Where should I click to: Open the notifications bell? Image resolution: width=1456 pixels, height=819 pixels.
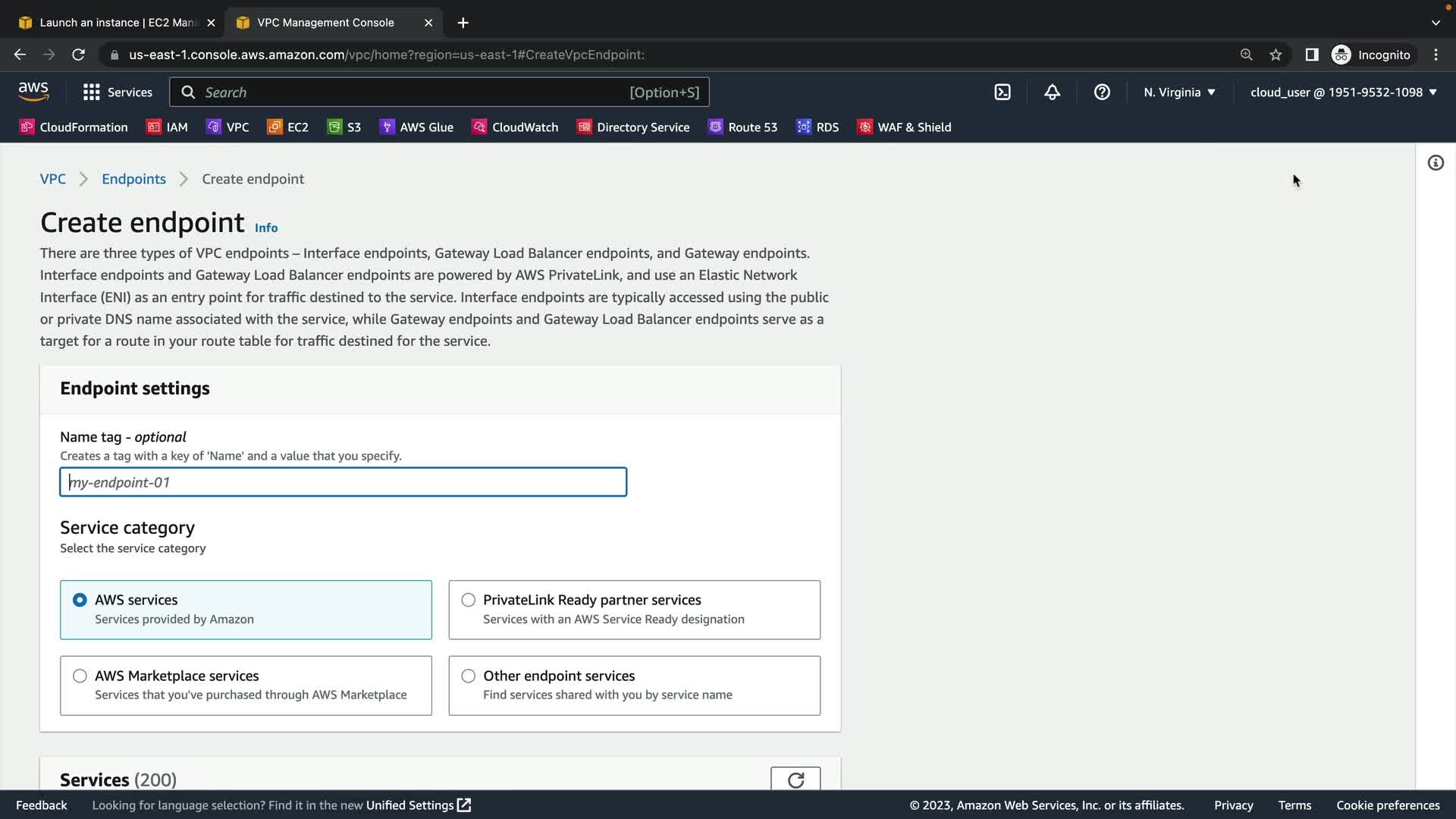pos(1052,93)
